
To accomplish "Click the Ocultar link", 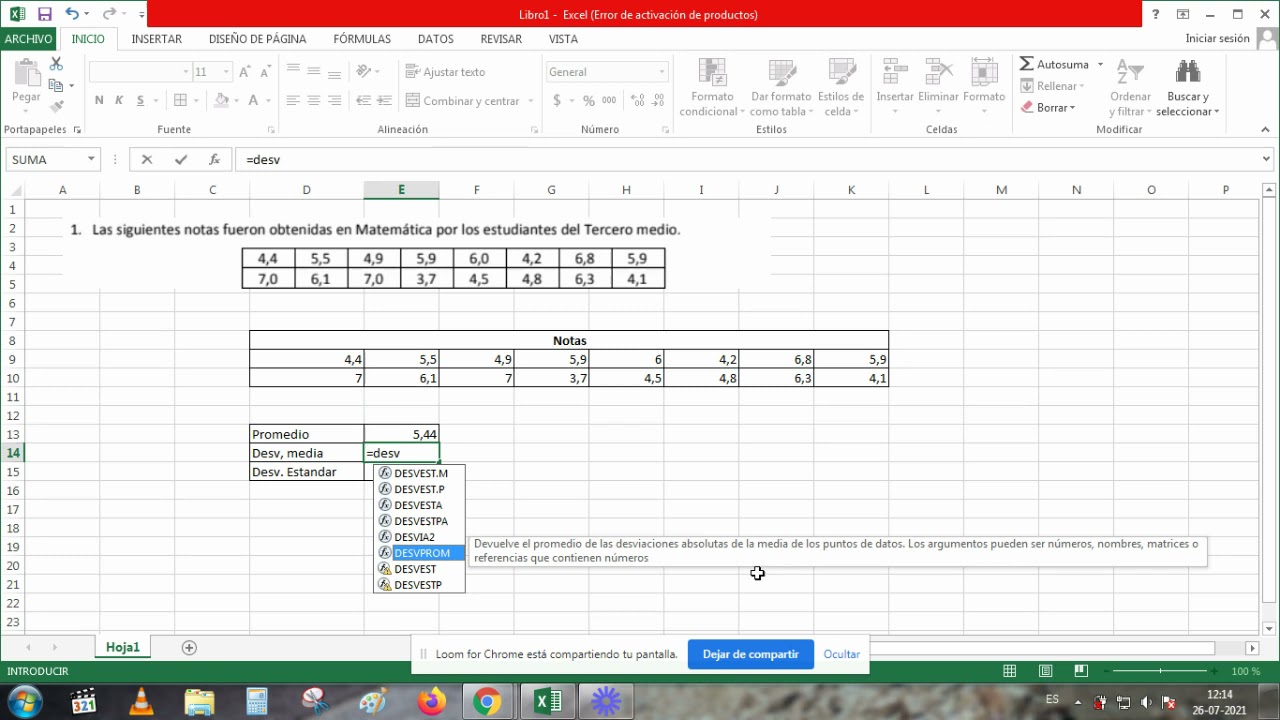I will click(842, 654).
